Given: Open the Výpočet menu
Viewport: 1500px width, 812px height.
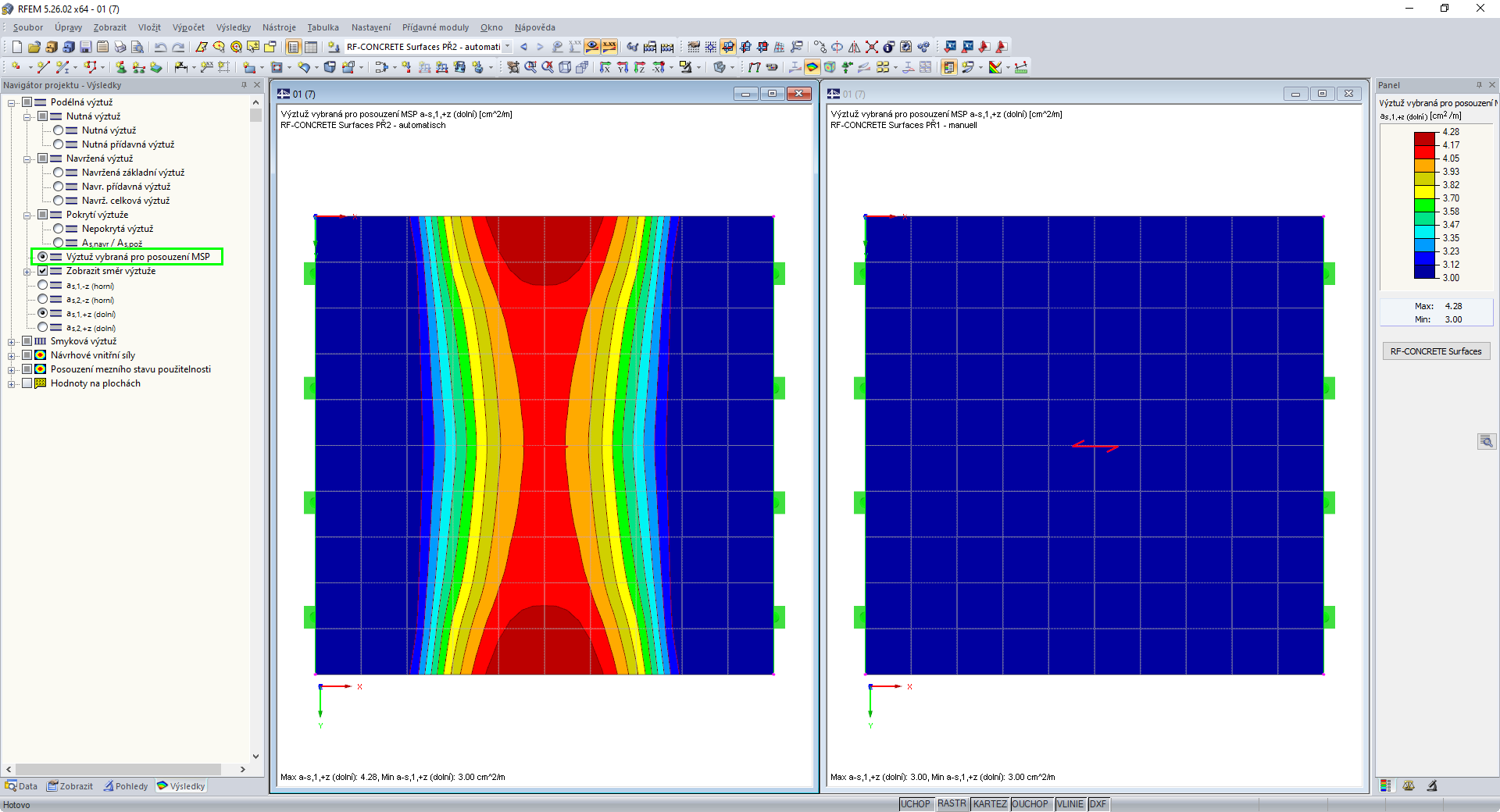Looking at the screenshot, I should (188, 27).
